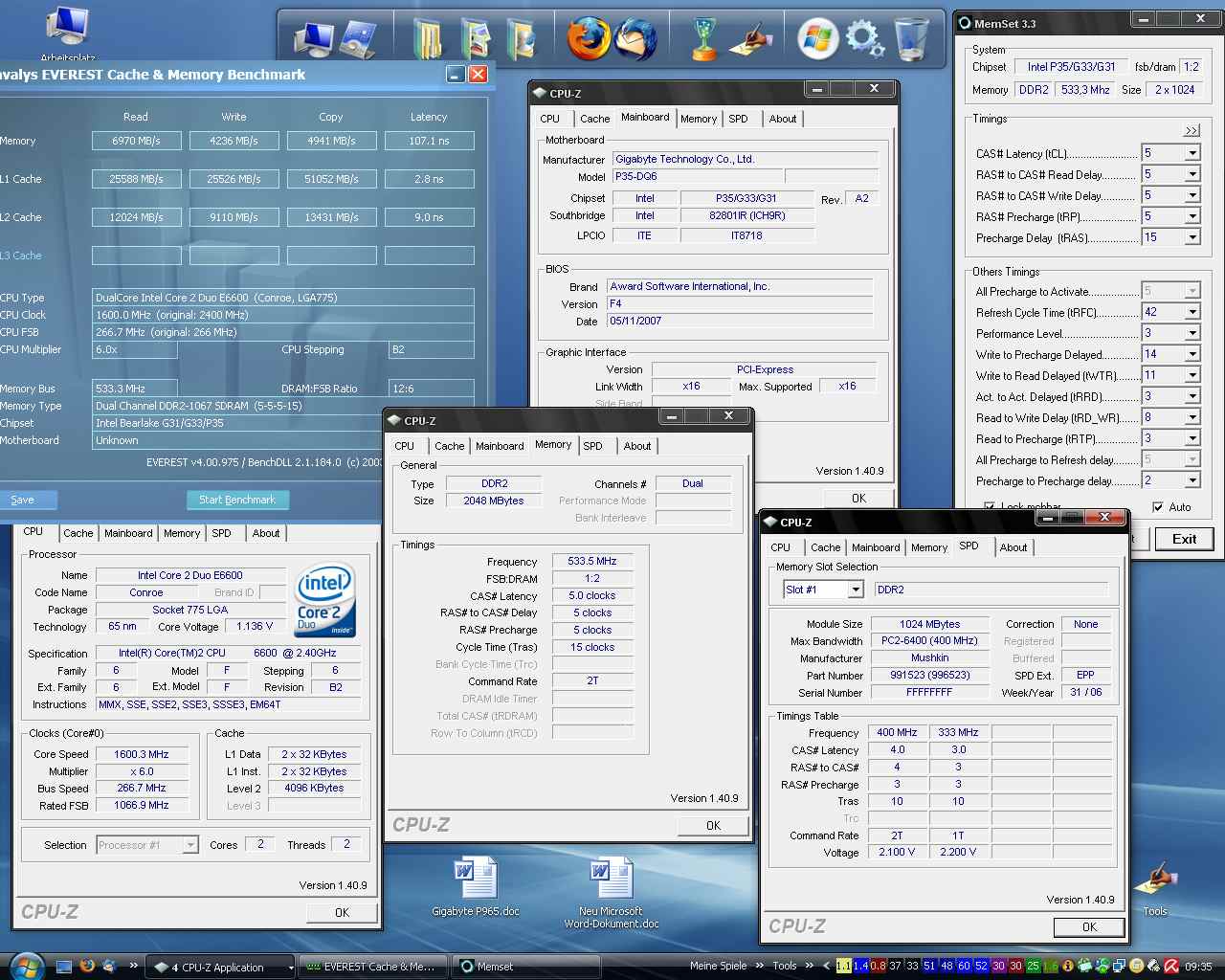Open the Pictures folder icon in the dock
Viewport: 1225px width, 980px height.
coord(476,39)
